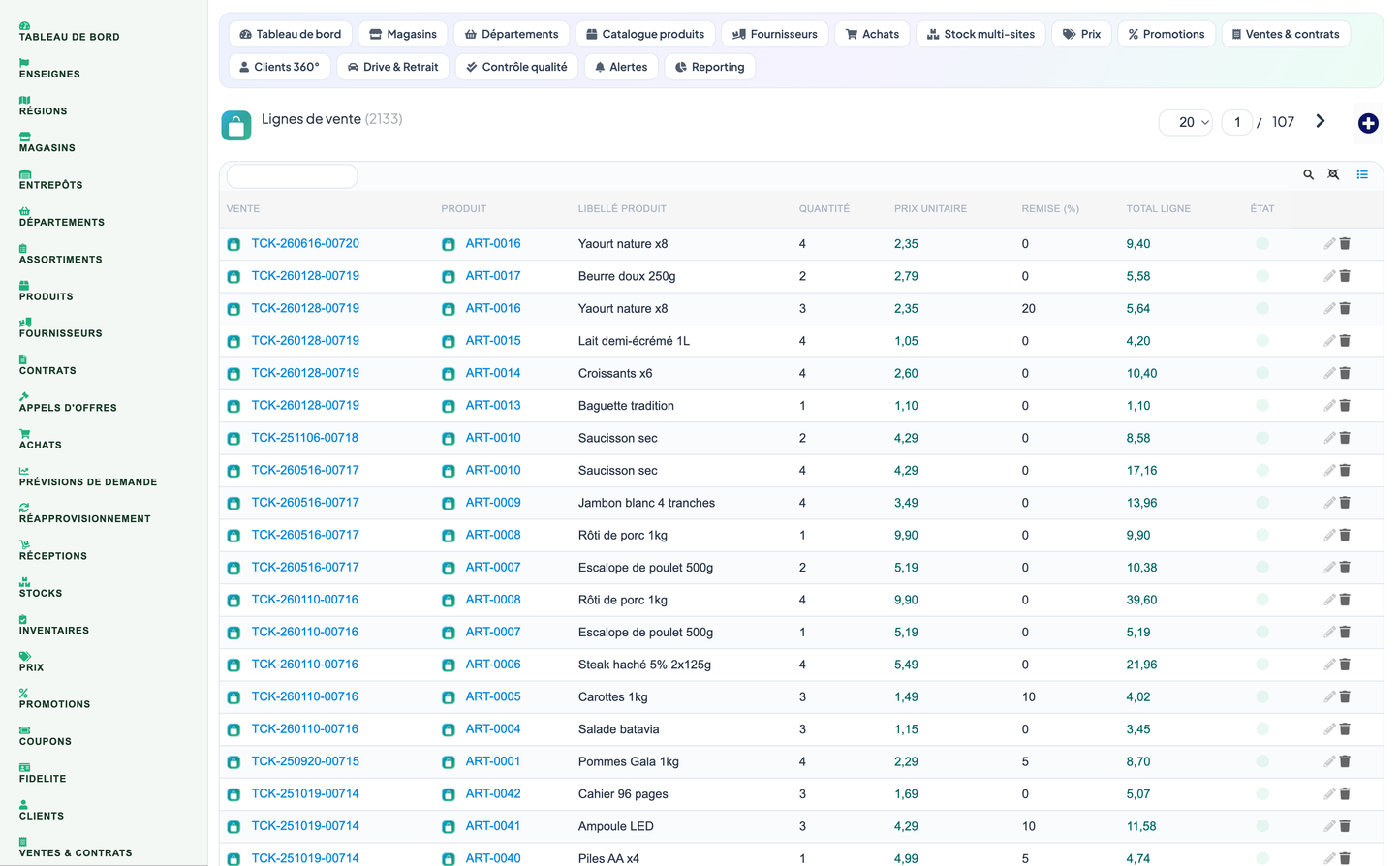Screen dimensions: 1400x866
Task: Edit the Yaourt nature x8 TCK-260616-00720 line
Action: [x=1329, y=244]
